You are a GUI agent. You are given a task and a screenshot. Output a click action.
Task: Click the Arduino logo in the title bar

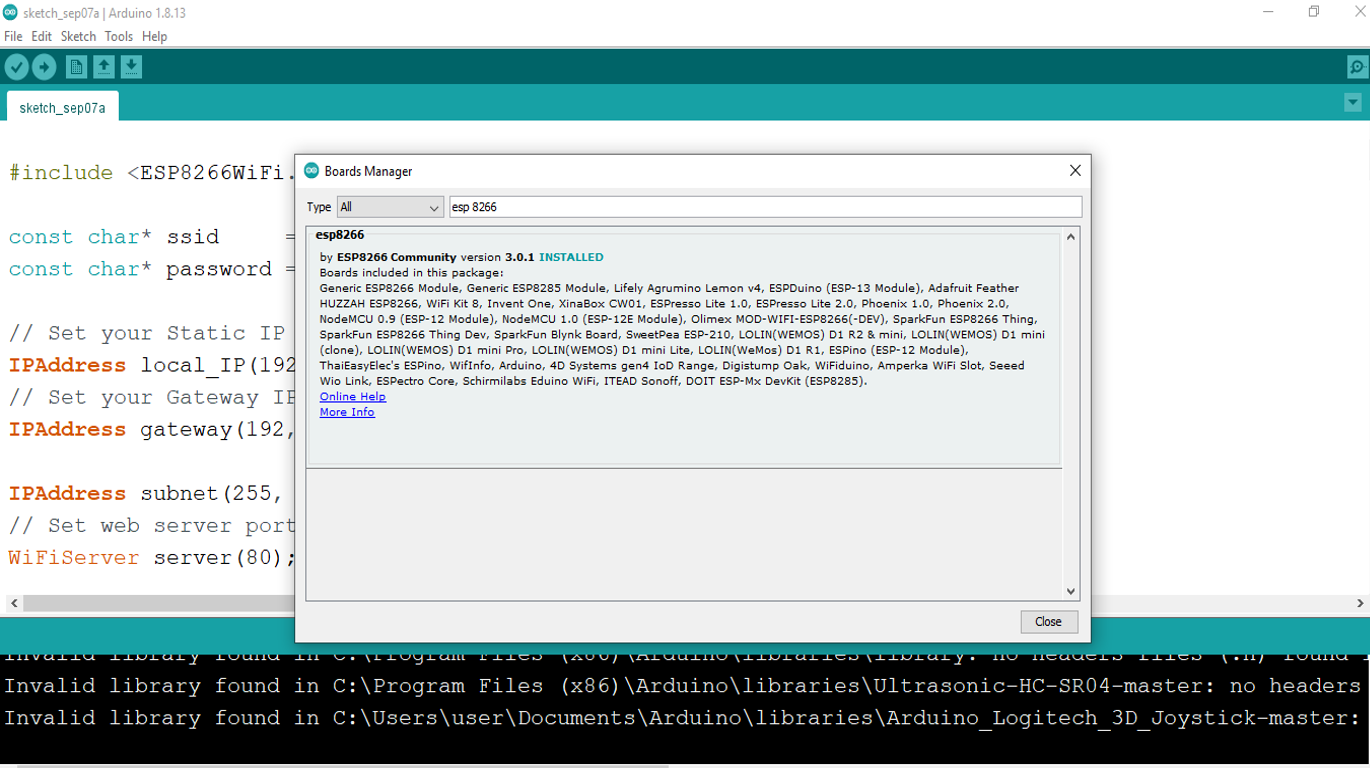[10, 13]
